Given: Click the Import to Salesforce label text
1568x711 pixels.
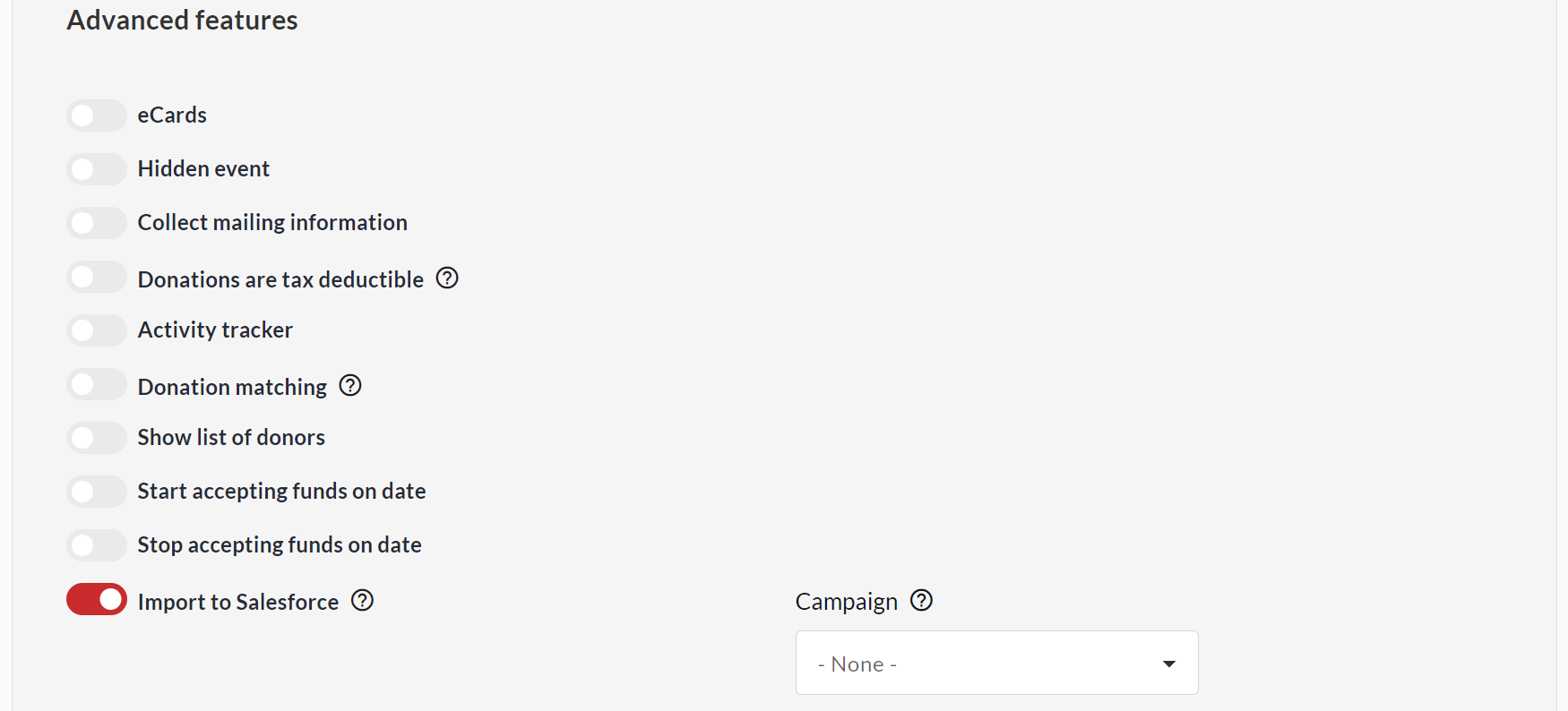Looking at the screenshot, I should point(238,602).
